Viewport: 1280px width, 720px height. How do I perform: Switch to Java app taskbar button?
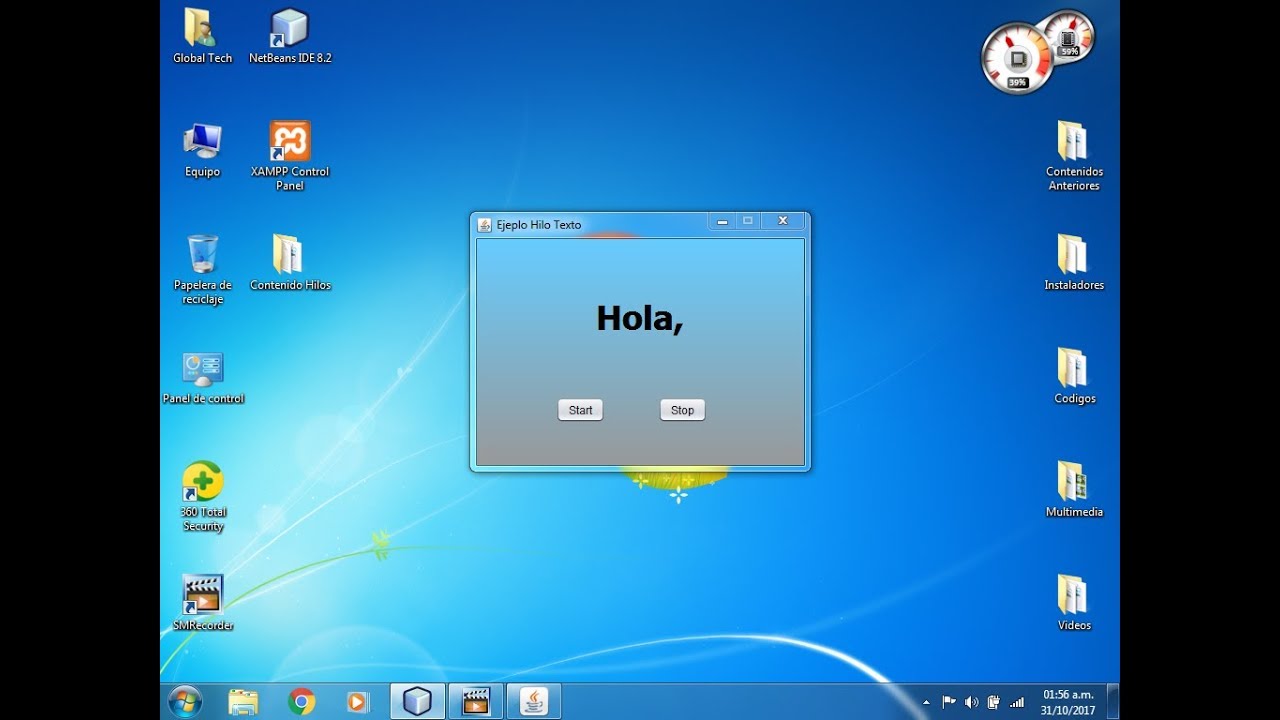point(534,702)
